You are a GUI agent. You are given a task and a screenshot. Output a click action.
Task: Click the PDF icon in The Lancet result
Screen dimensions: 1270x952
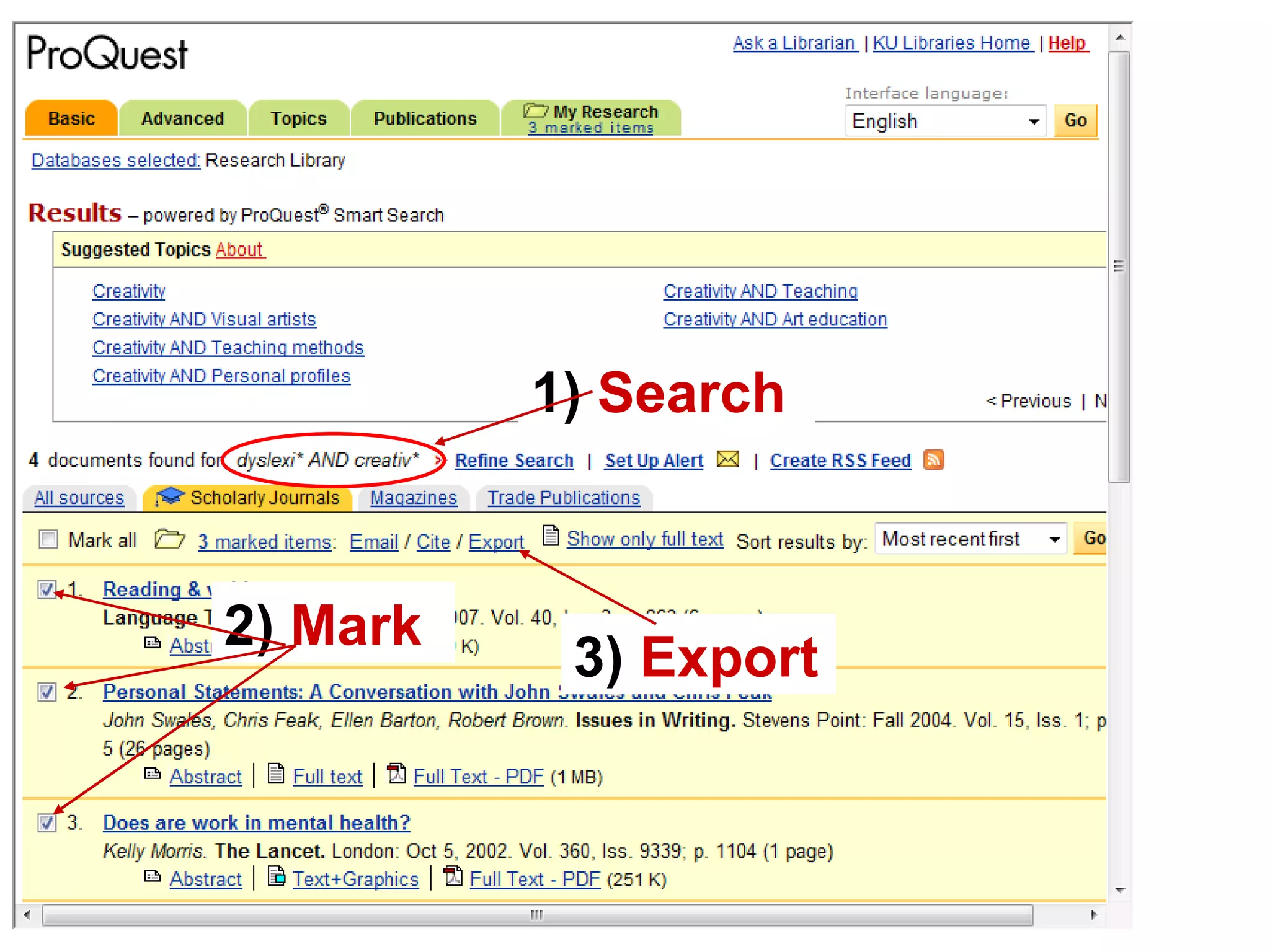453,876
